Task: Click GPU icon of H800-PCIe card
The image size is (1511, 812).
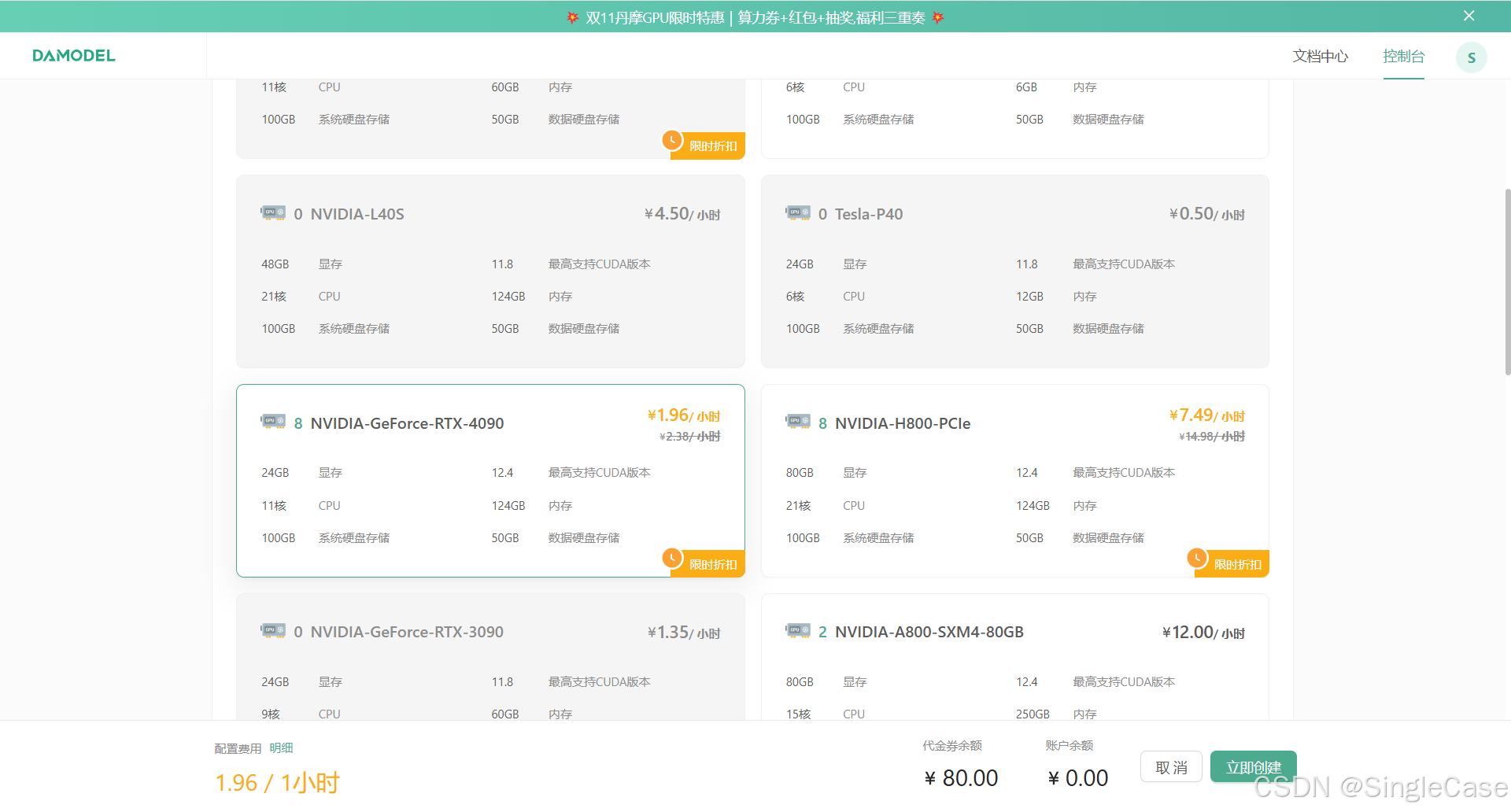Action: point(797,422)
